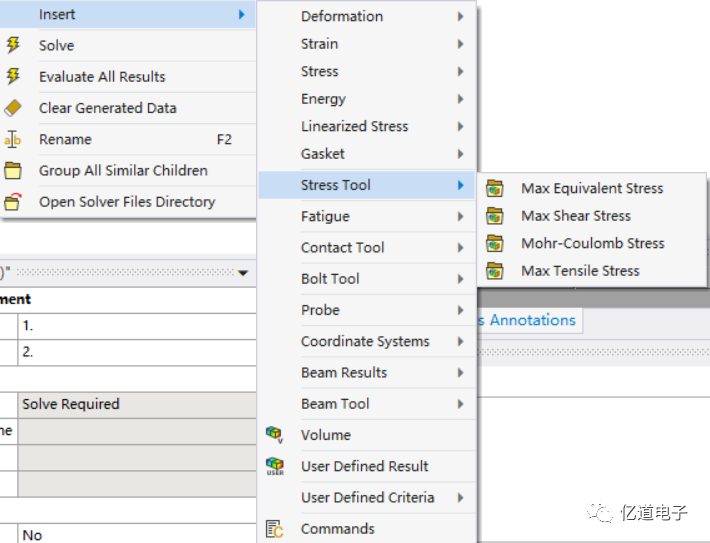Open the Strain results entry

pos(367,44)
